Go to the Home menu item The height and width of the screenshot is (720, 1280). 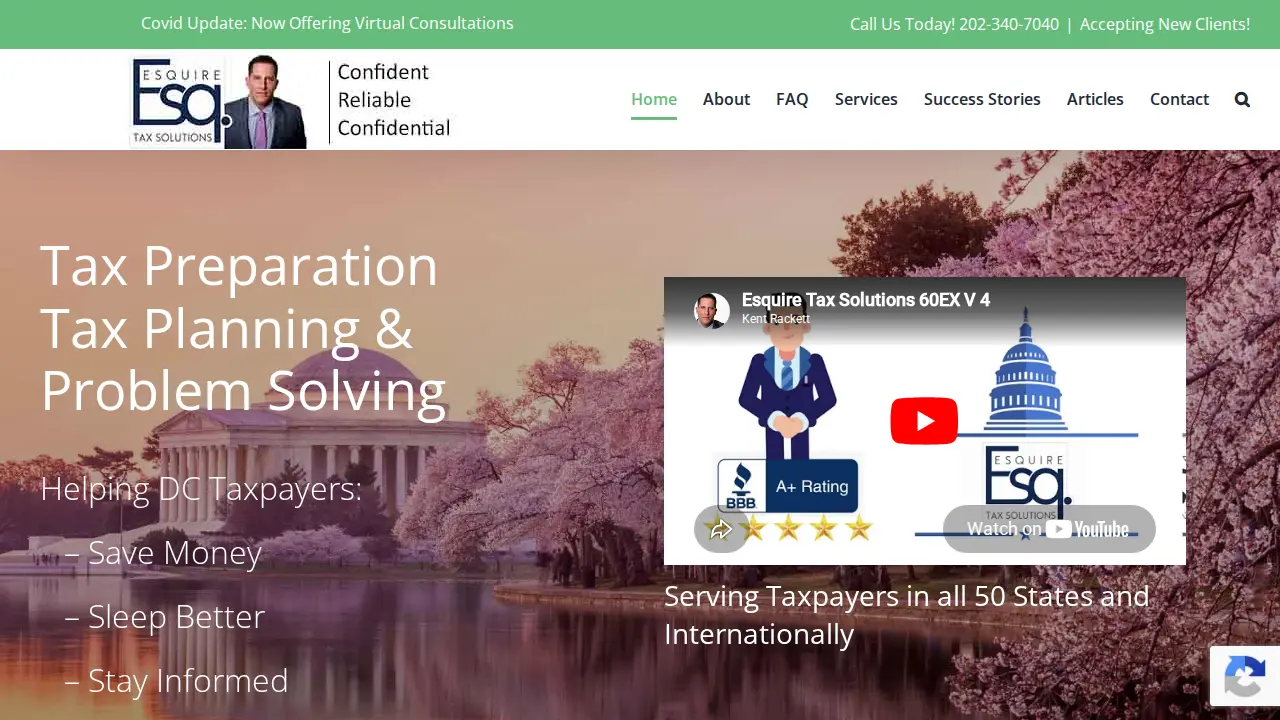(654, 99)
